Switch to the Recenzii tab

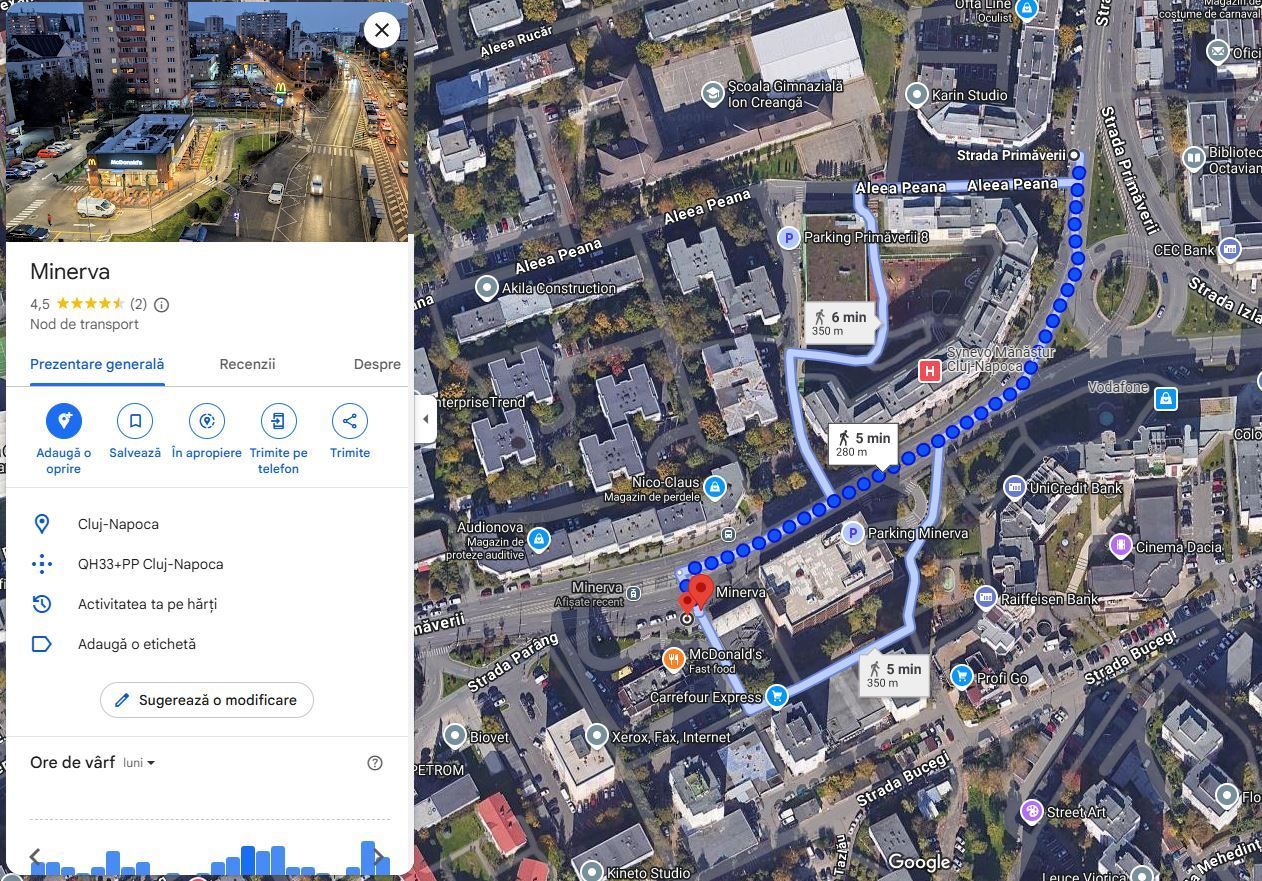[x=247, y=364]
